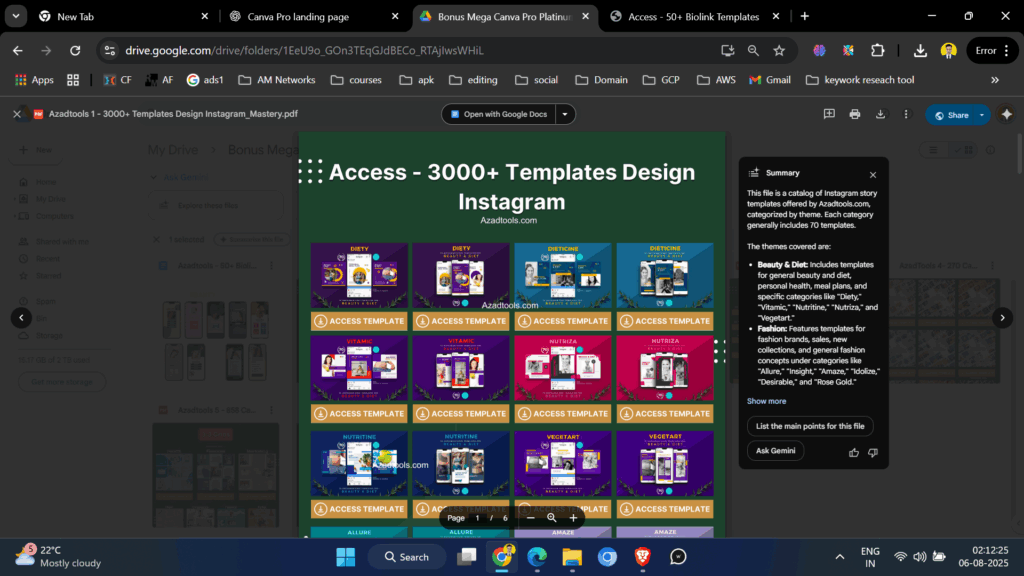Open new browser tab with plus button
This screenshot has width=1024, height=576.
point(805,16)
